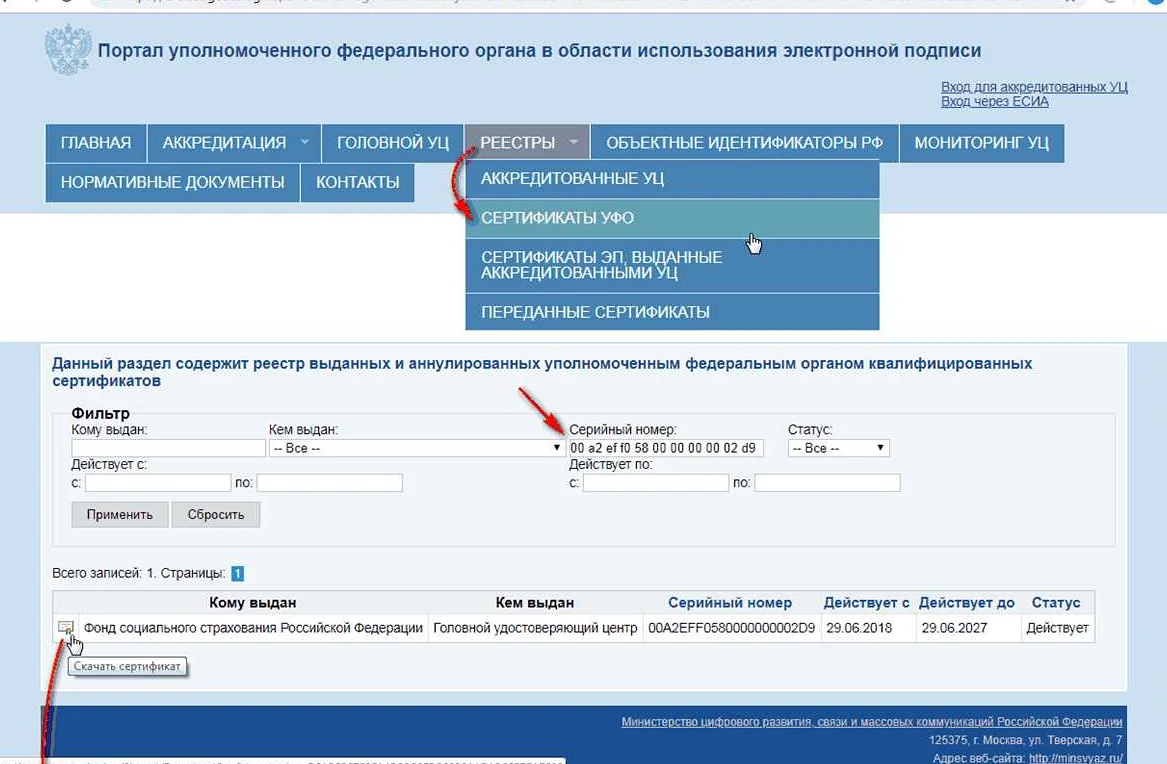
Task: Click the download certificate icon in table row
Action: tap(65, 627)
